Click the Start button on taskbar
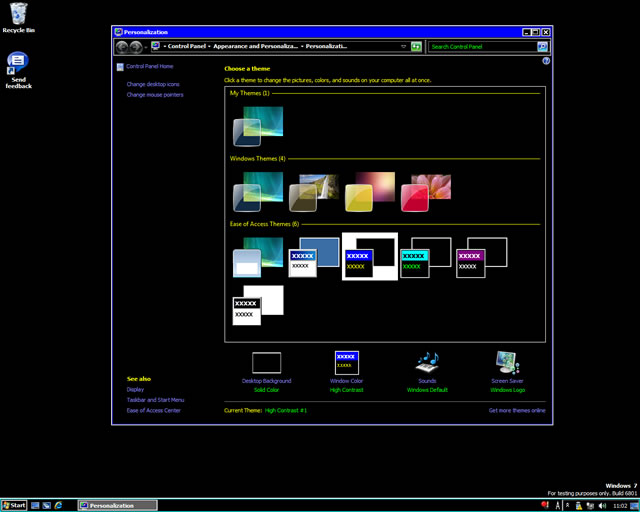Viewport: 640px width, 512px height. pyautogui.click(x=14, y=505)
